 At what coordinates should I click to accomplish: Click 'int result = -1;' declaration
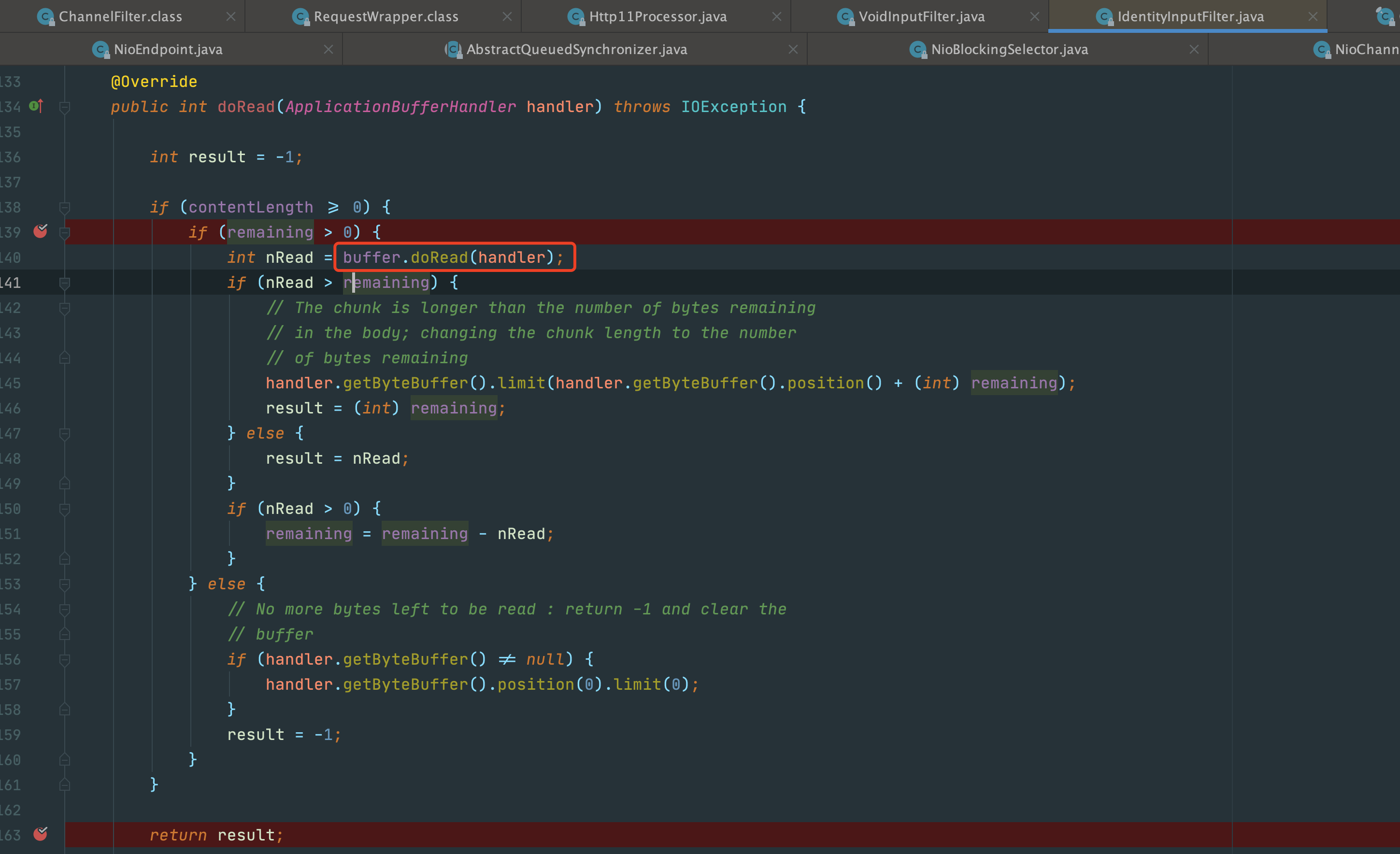226,157
